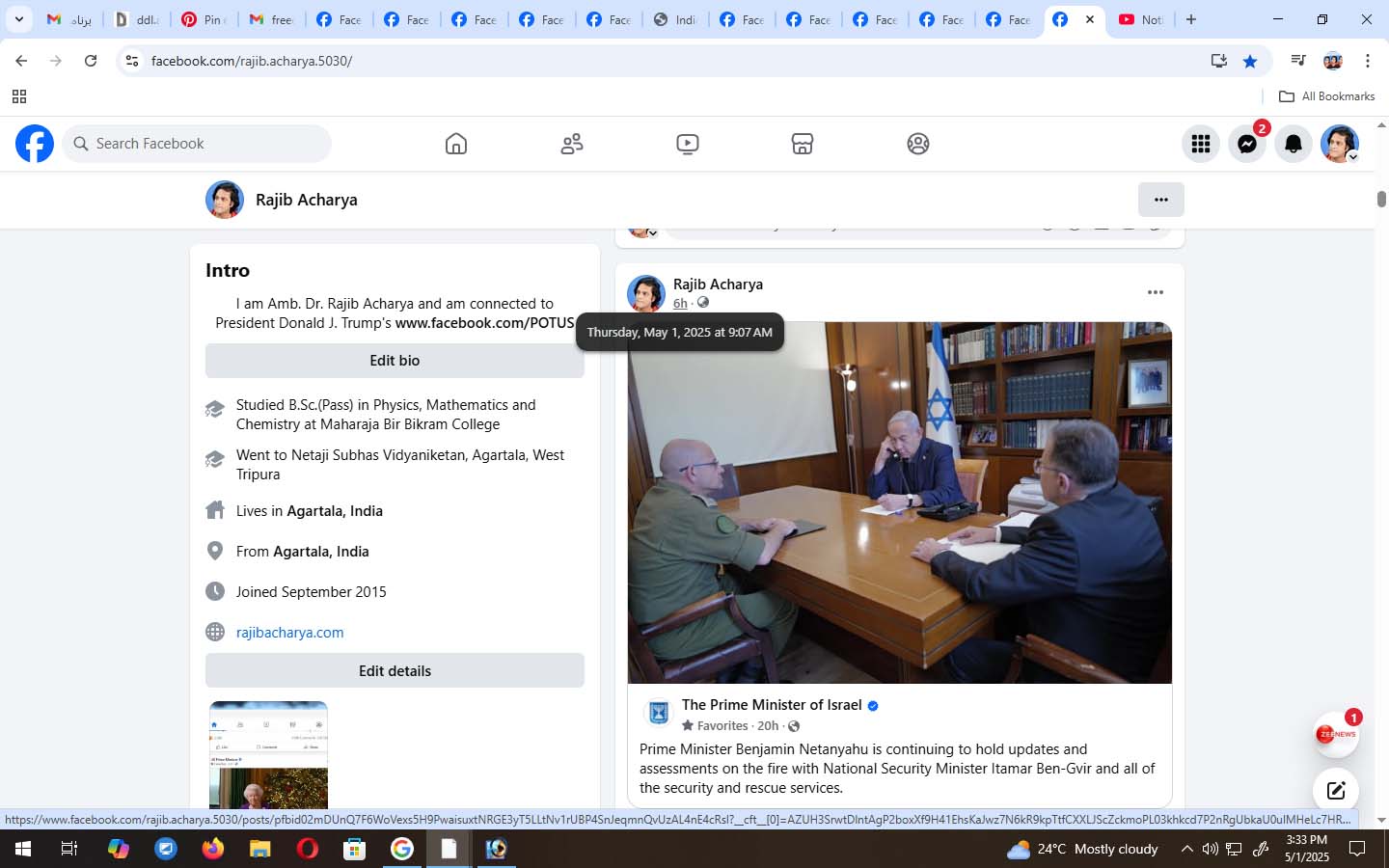Click the Rajib Acharya profile header name
1389x868 pixels.
307,200
